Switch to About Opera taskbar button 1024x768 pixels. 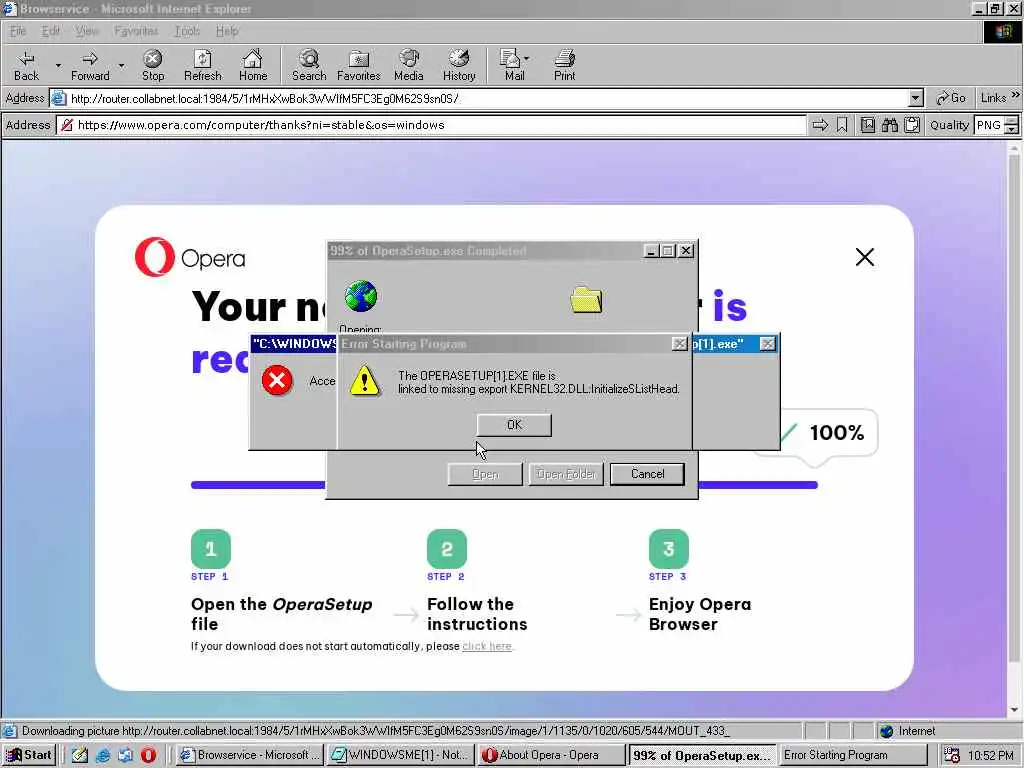pyautogui.click(x=551, y=755)
